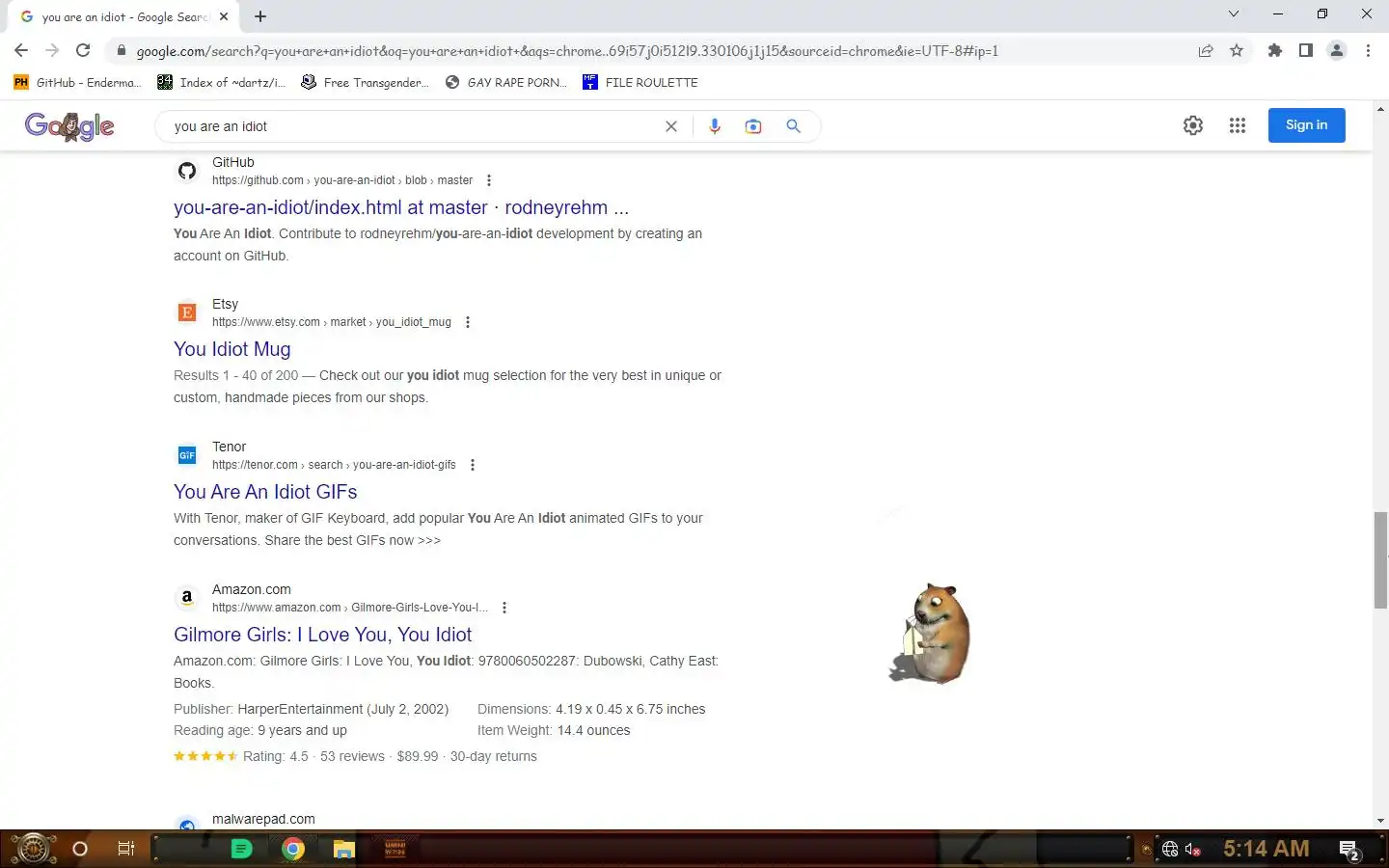Open the GitHub - Enderma... bookmark
Screen dimensions: 1389x868
tap(77, 82)
